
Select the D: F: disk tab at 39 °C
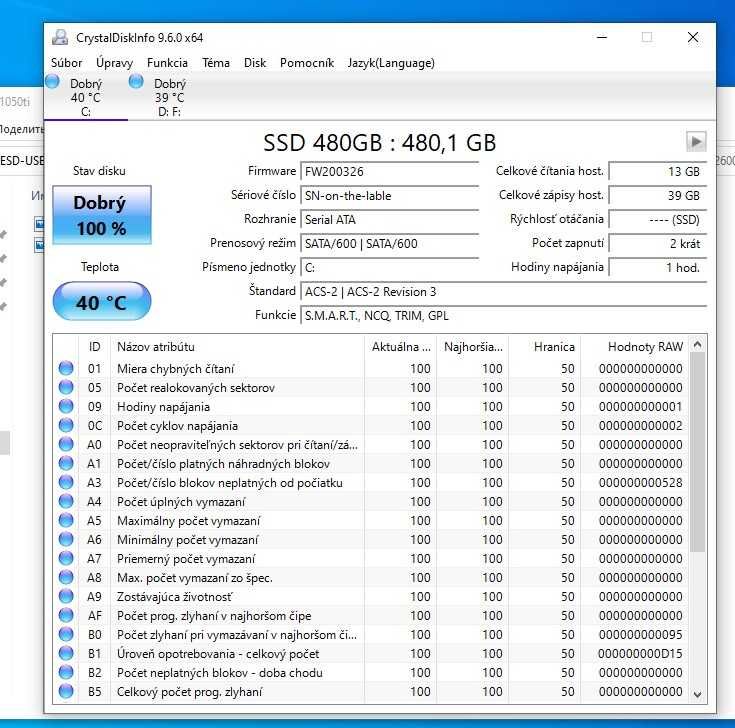tap(170, 97)
